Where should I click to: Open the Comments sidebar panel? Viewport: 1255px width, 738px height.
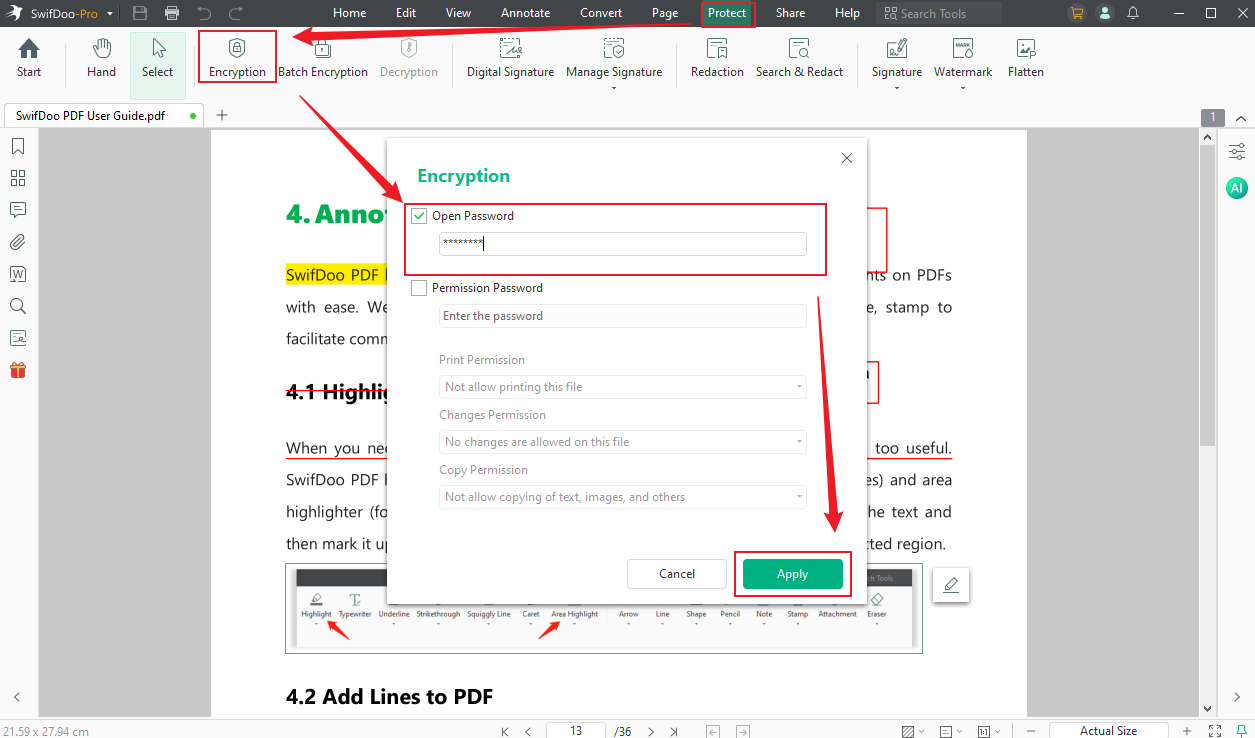[18, 210]
